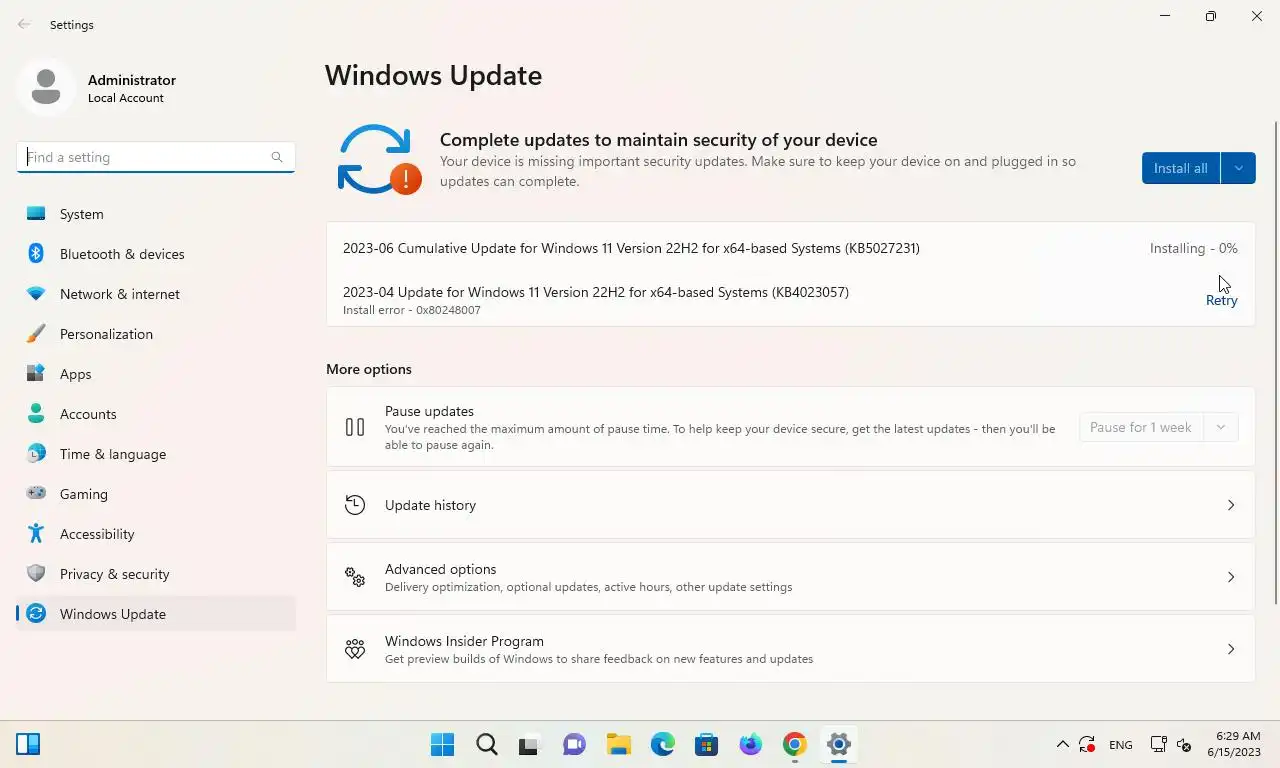Launch Microsoft Edge from taskbar
1280x768 pixels.
tap(663, 744)
